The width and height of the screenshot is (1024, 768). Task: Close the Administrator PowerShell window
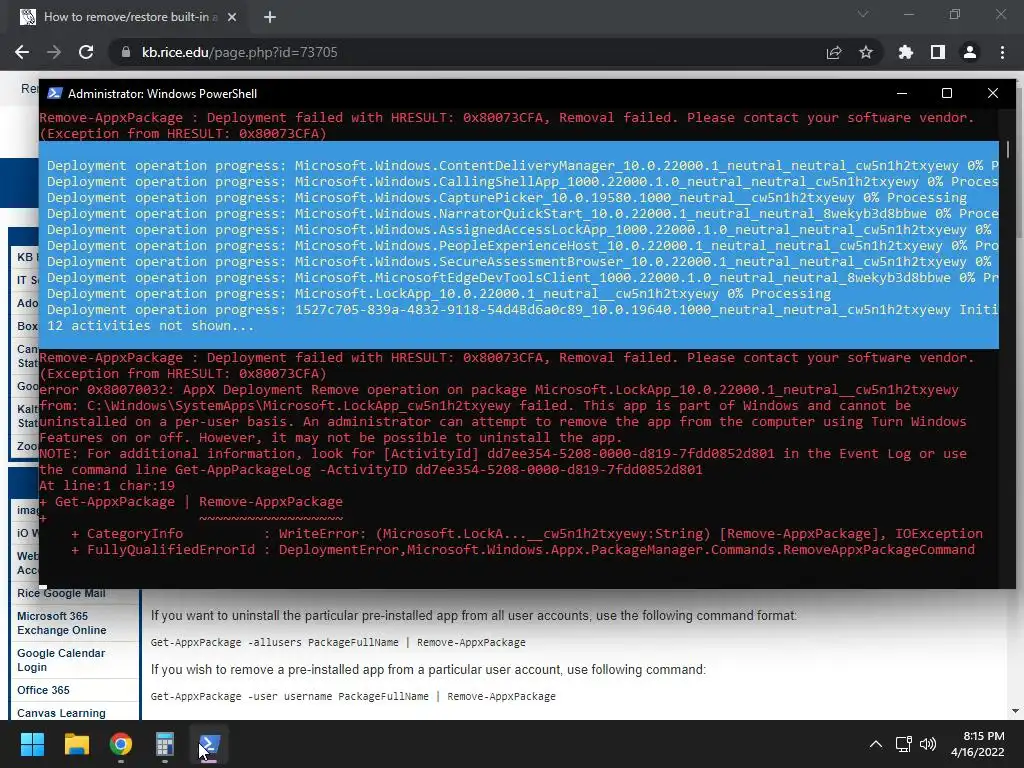point(993,93)
